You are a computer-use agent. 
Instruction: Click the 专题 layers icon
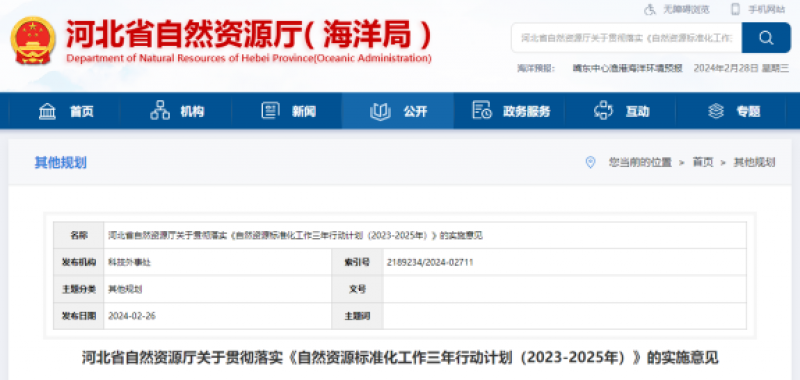[x=716, y=111]
